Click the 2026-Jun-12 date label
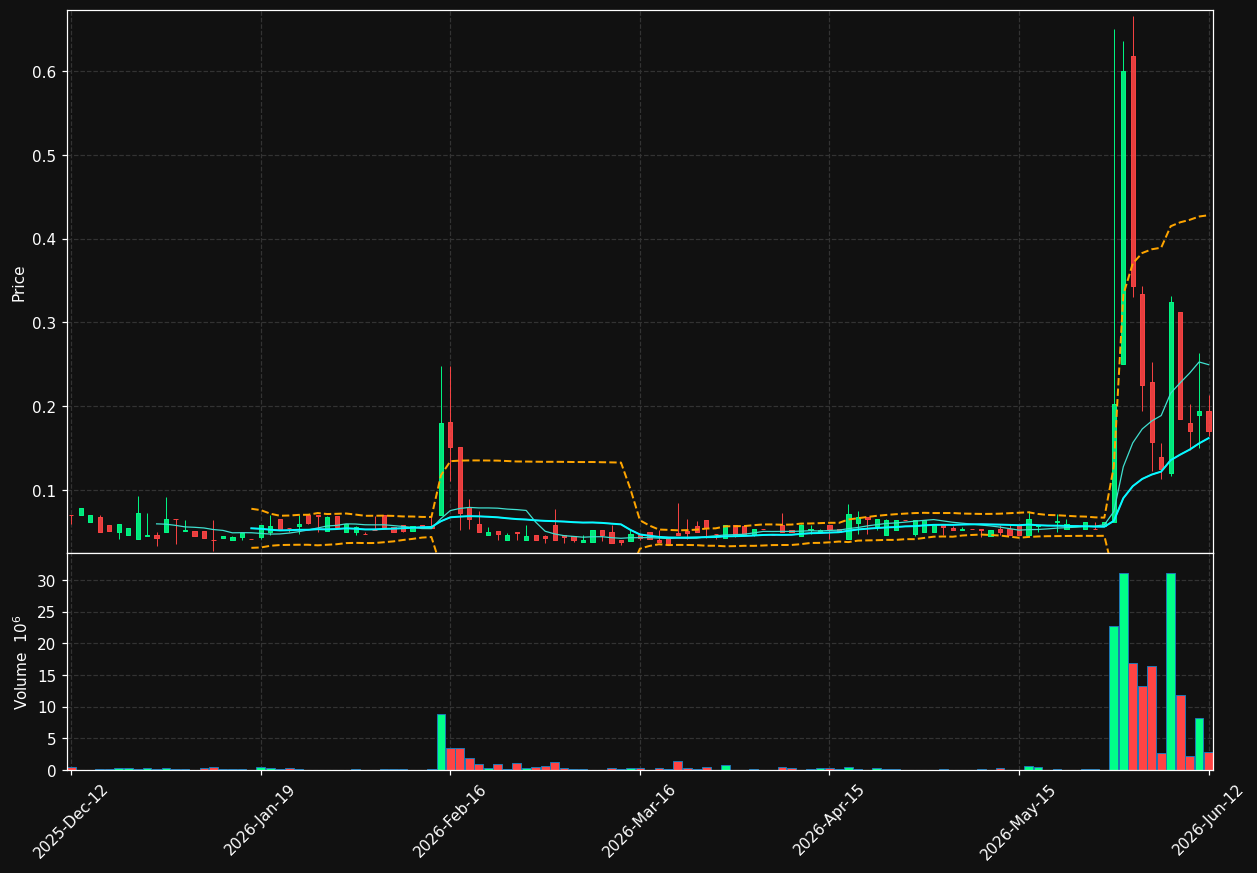The height and width of the screenshot is (873, 1257). [x=1209, y=821]
